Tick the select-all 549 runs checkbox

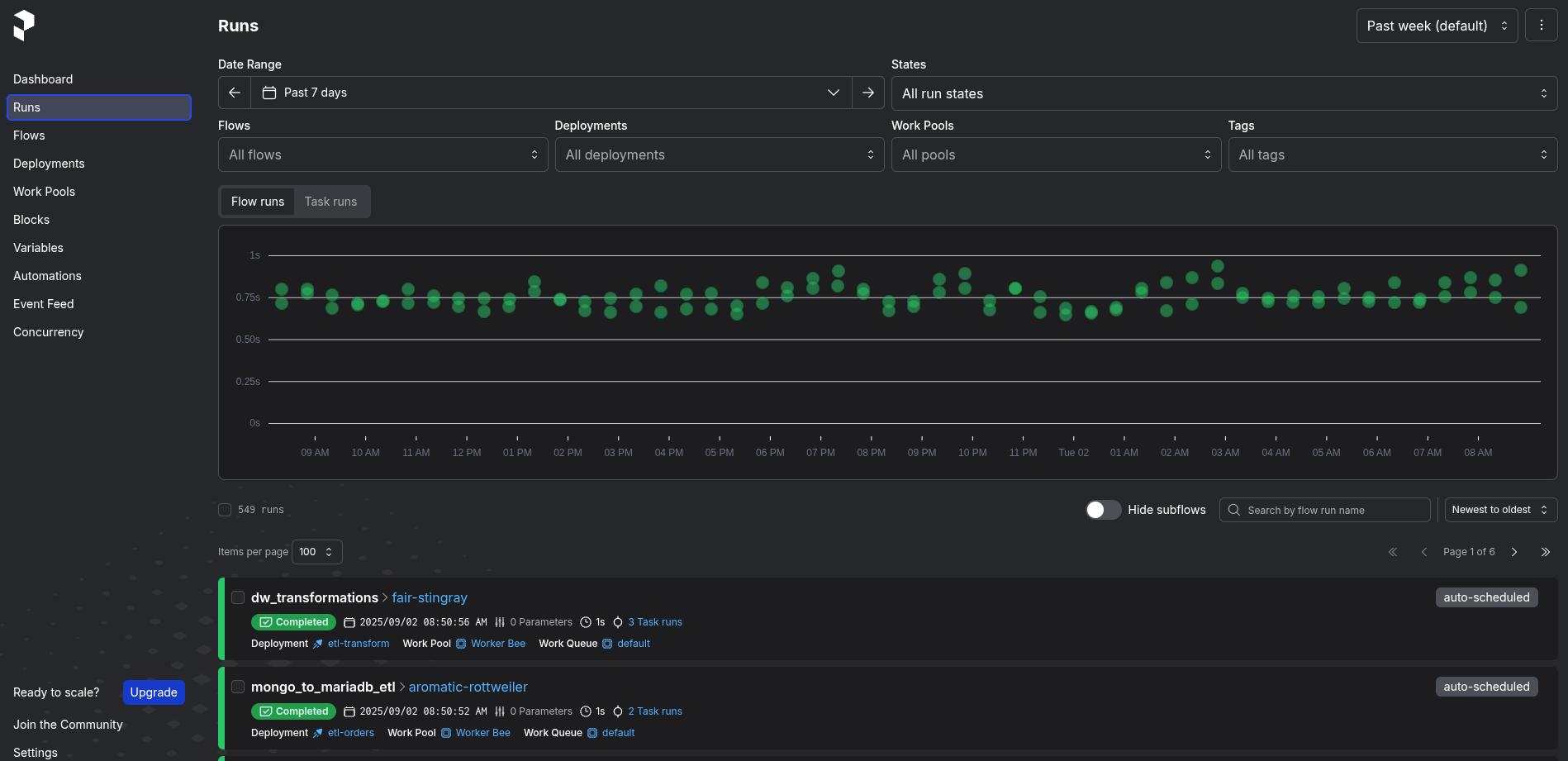point(225,510)
